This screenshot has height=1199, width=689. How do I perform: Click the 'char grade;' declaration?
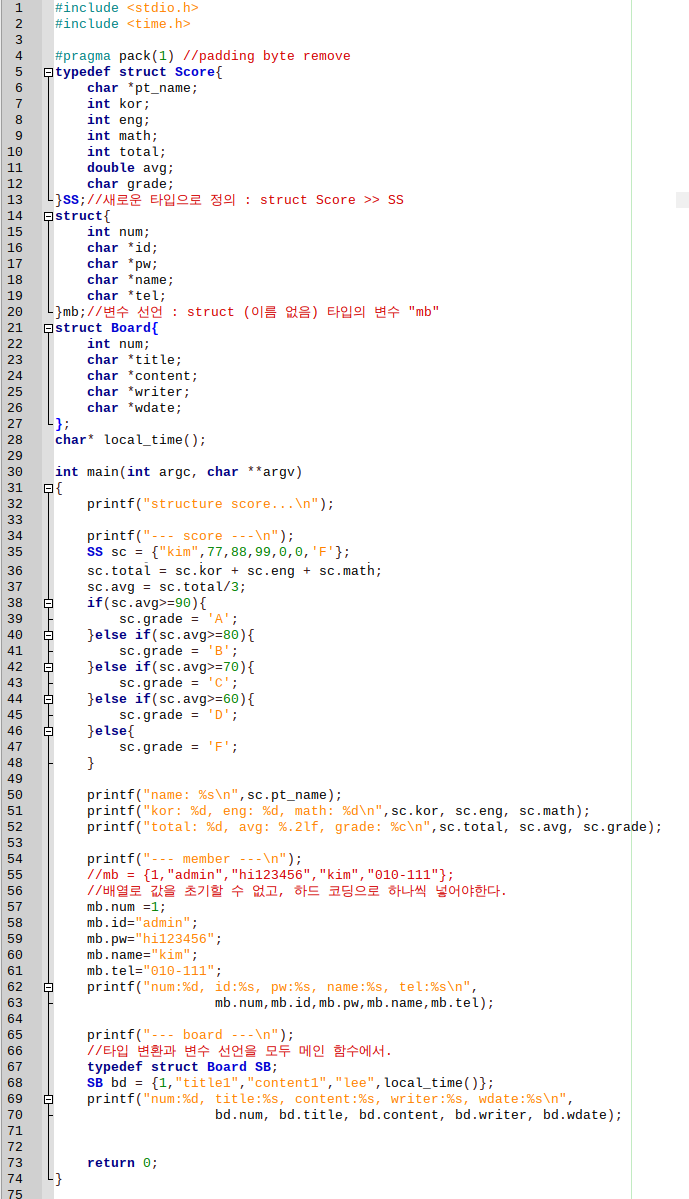point(130,184)
